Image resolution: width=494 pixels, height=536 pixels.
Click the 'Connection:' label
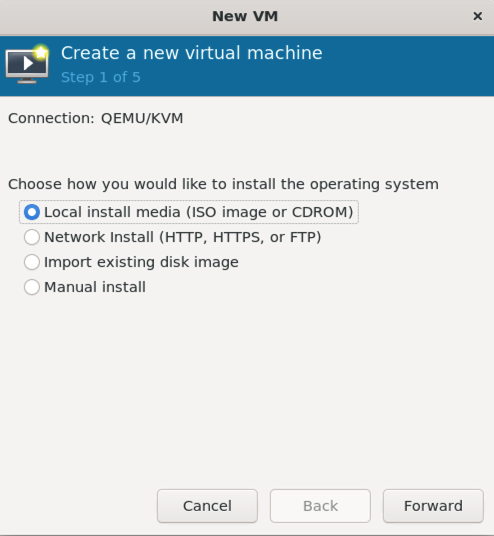tap(51, 118)
